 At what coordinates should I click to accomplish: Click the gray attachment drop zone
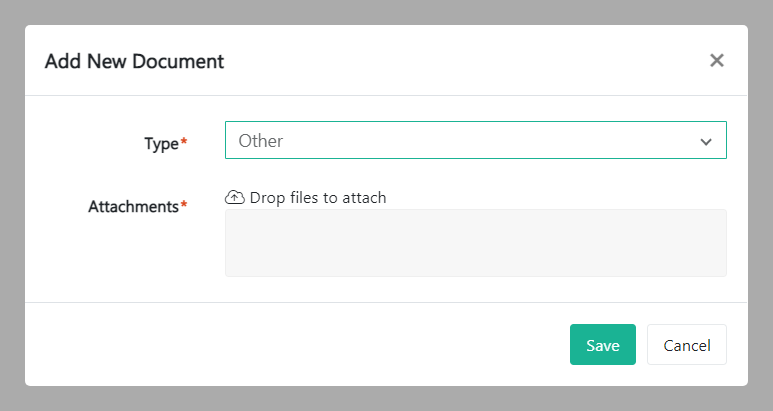click(475, 243)
